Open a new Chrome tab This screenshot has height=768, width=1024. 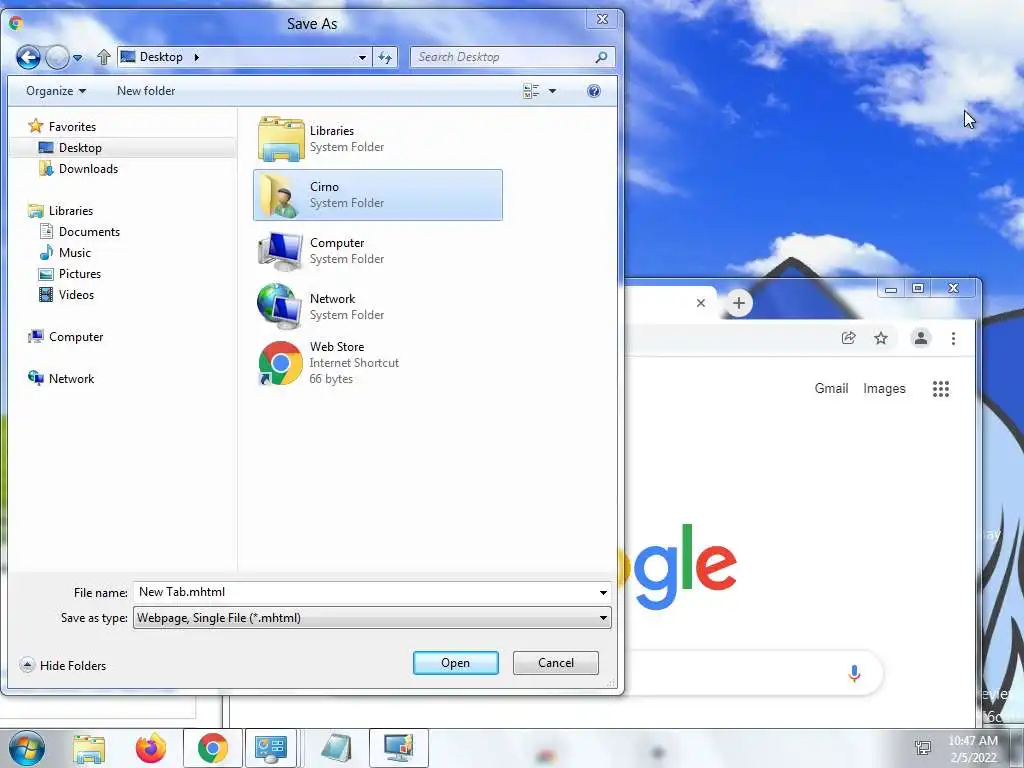pos(739,303)
